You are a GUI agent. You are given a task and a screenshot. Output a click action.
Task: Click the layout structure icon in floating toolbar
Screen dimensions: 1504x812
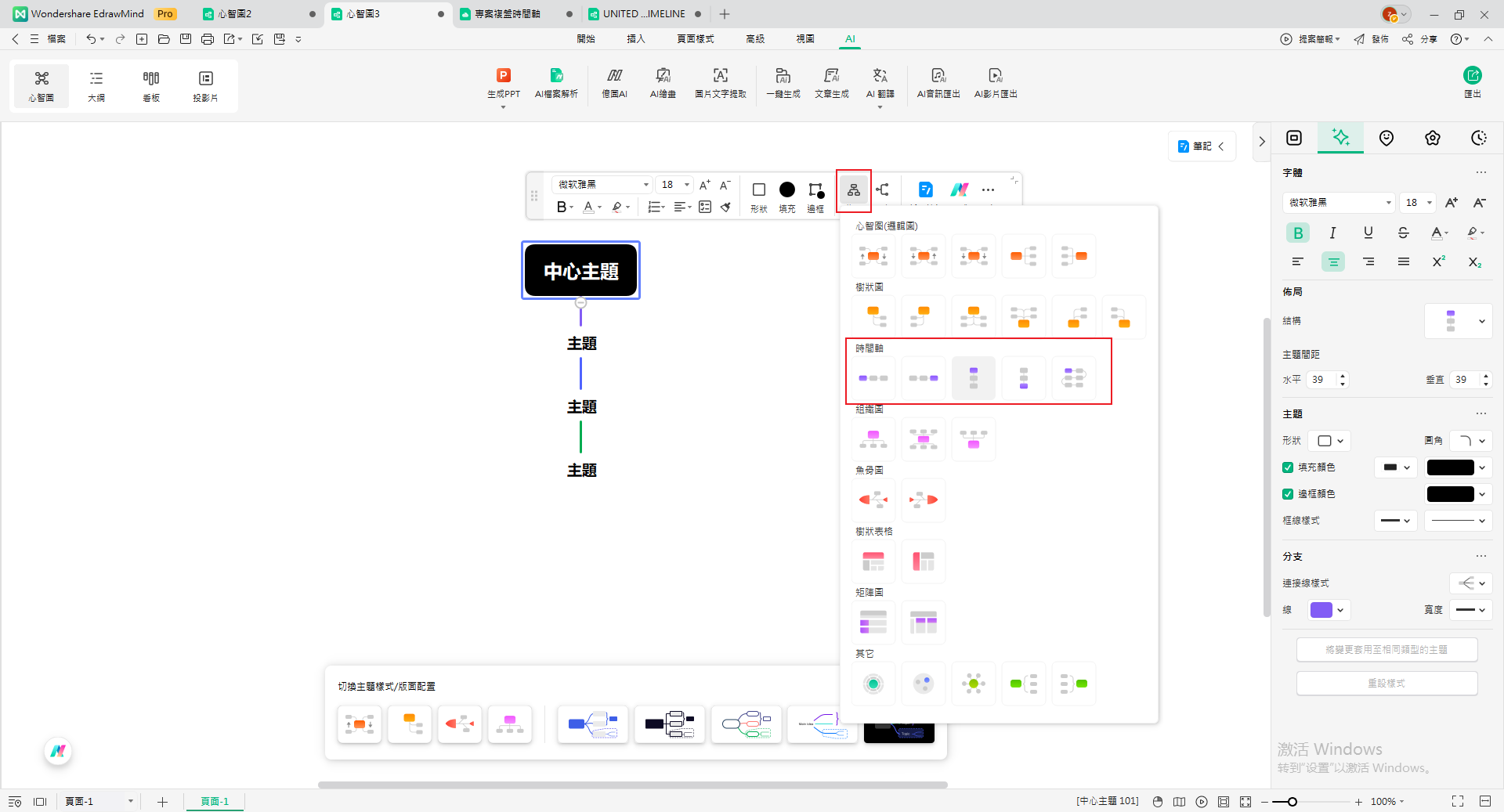pyautogui.click(x=853, y=190)
